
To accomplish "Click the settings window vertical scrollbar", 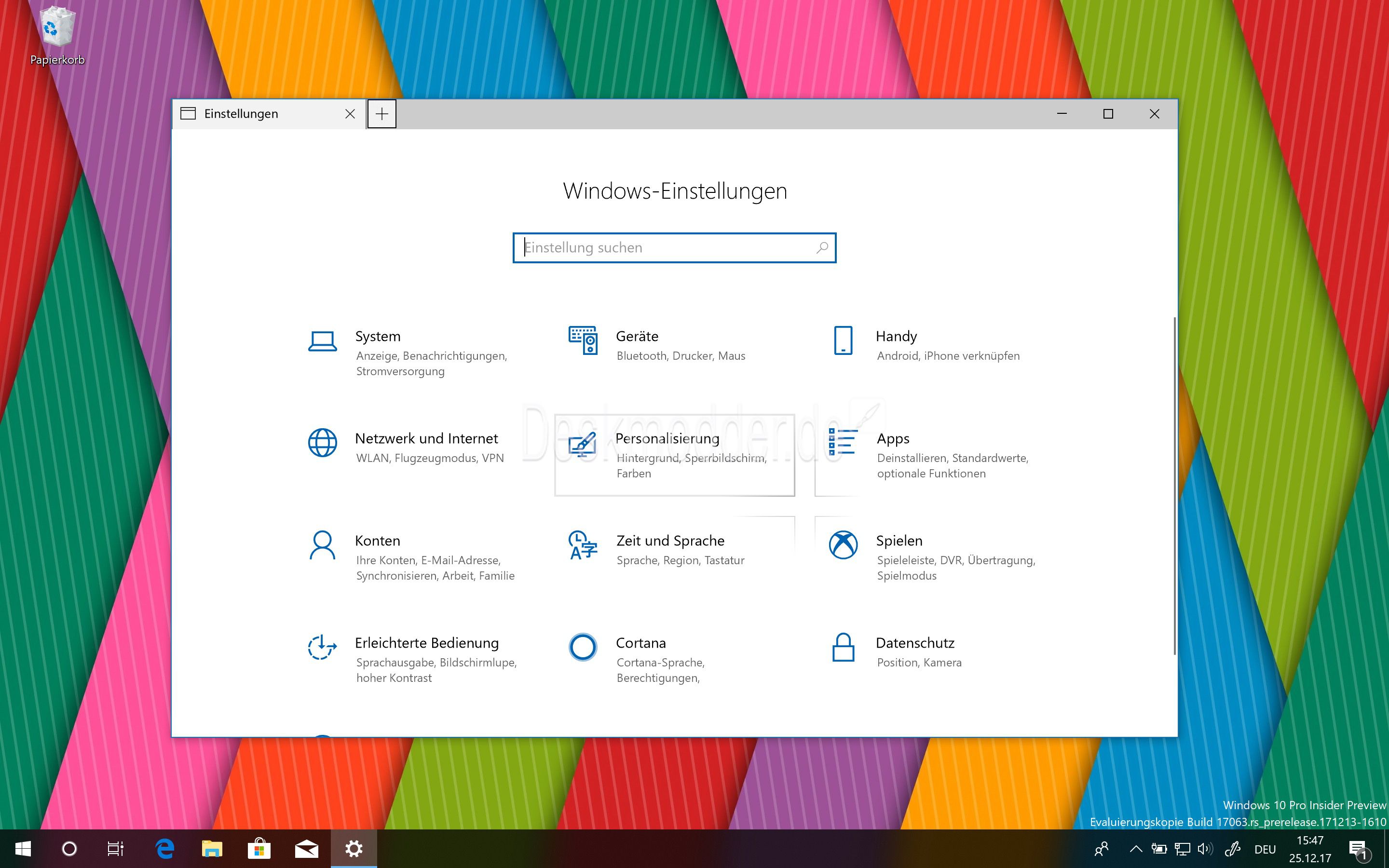I will [1174, 485].
